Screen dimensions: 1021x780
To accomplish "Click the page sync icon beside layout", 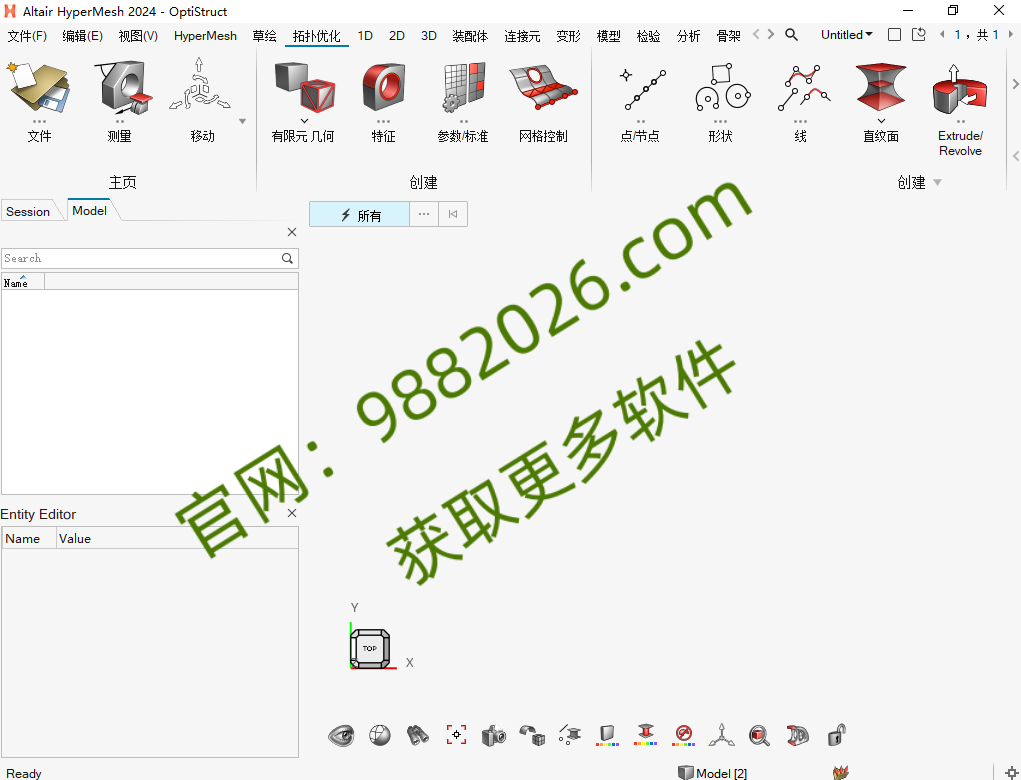I will (x=919, y=35).
